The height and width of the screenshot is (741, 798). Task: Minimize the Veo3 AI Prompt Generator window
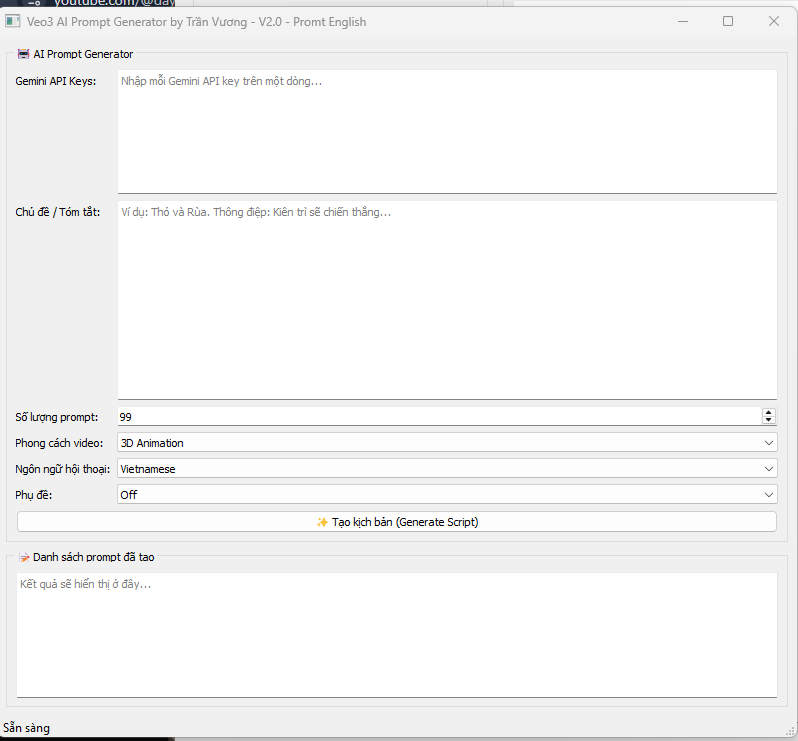coord(682,21)
